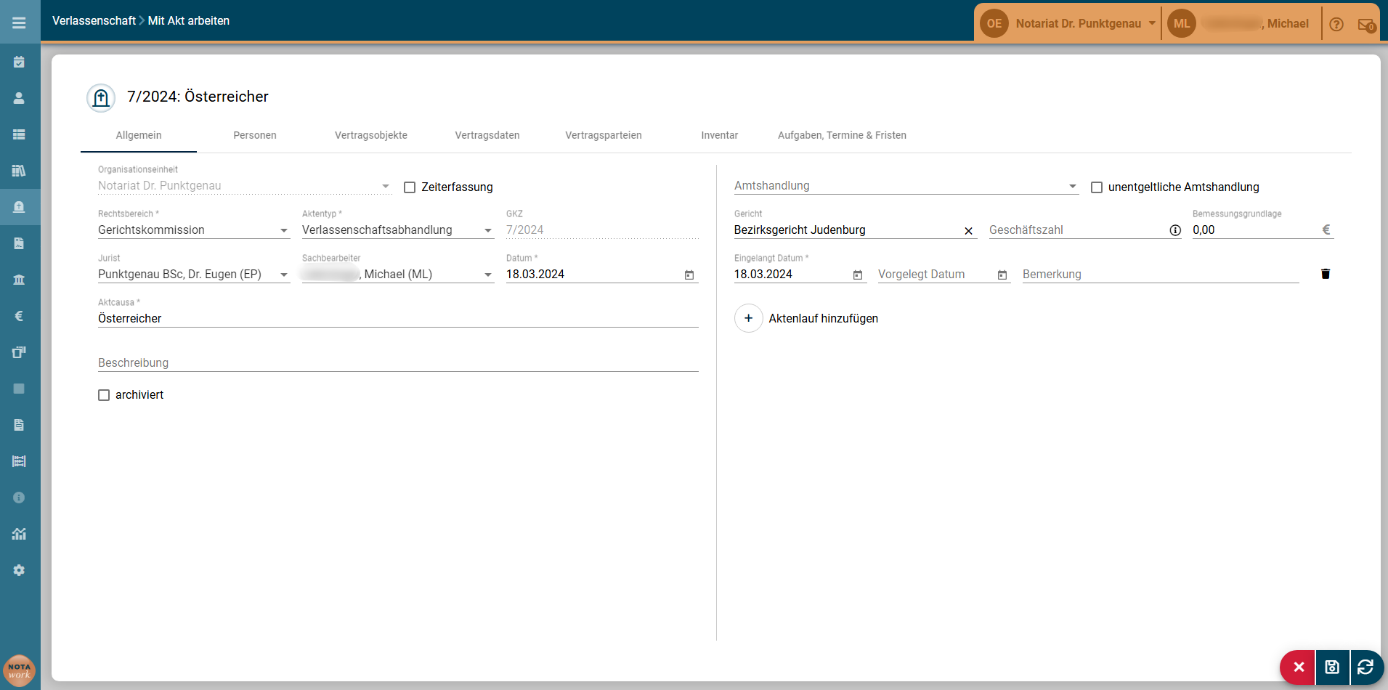Open the Organisationseinheit dropdown arrow
This screenshot has width=1388, height=690.
click(386, 186)
